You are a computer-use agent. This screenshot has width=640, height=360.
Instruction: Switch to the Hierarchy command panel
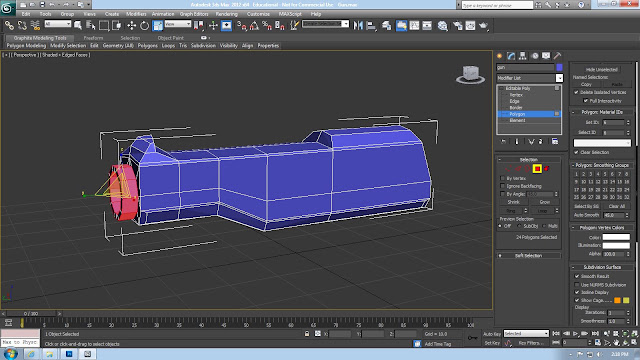point(523,56)
